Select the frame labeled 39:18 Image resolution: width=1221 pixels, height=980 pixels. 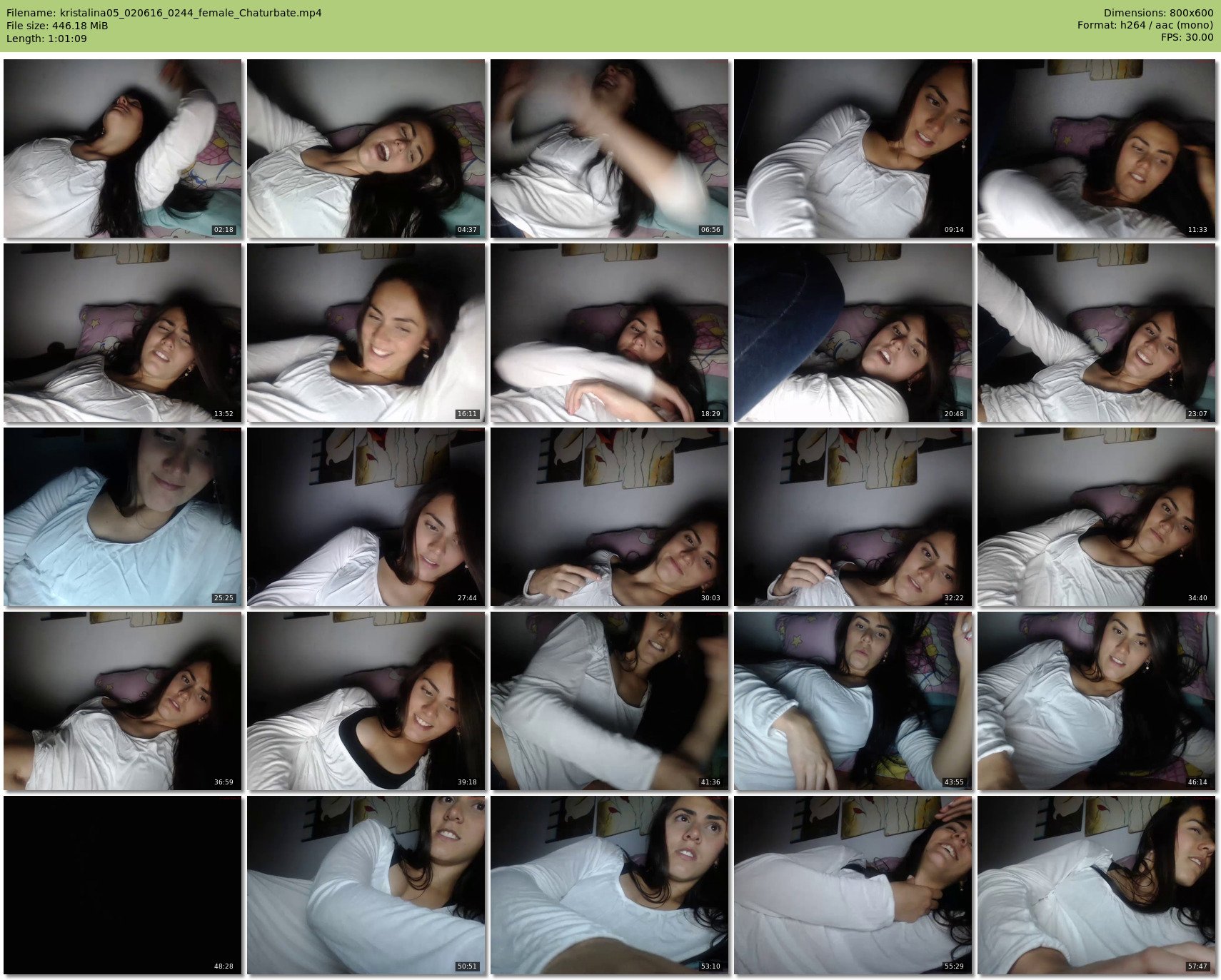pos(366,701)
